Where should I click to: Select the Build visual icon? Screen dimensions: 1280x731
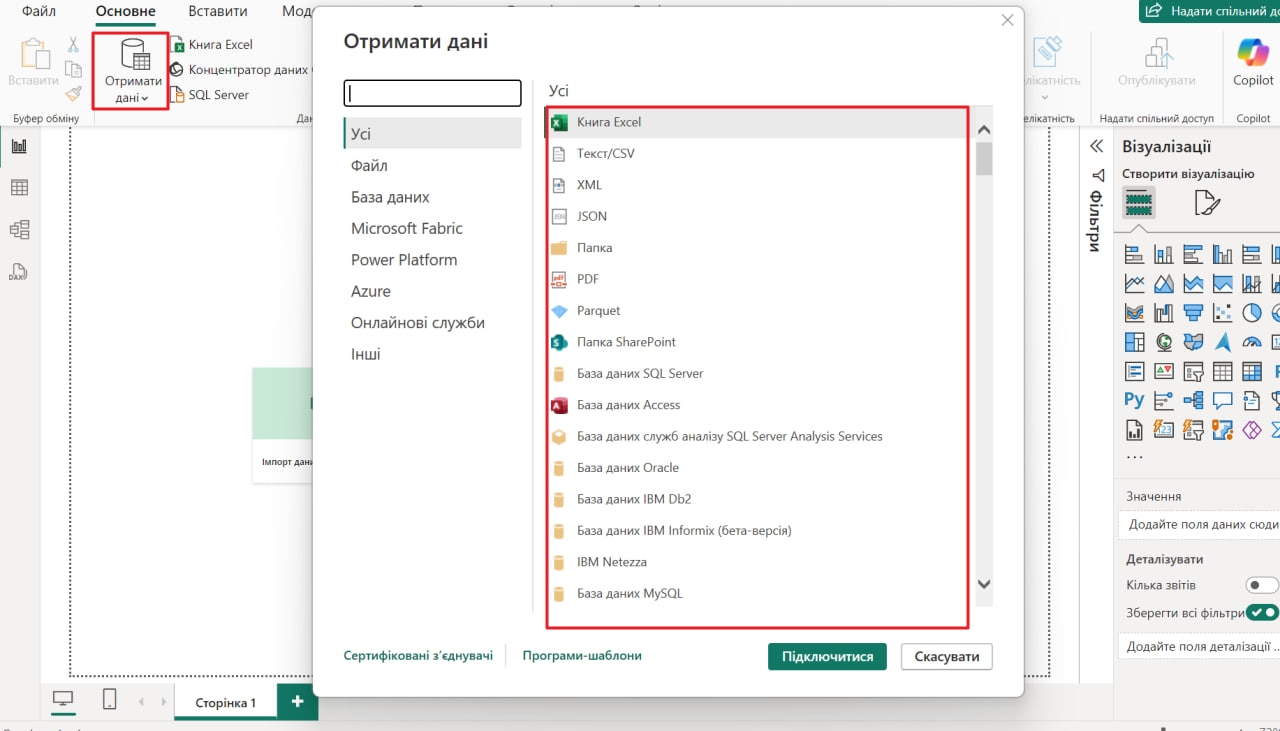point(1138,204)
